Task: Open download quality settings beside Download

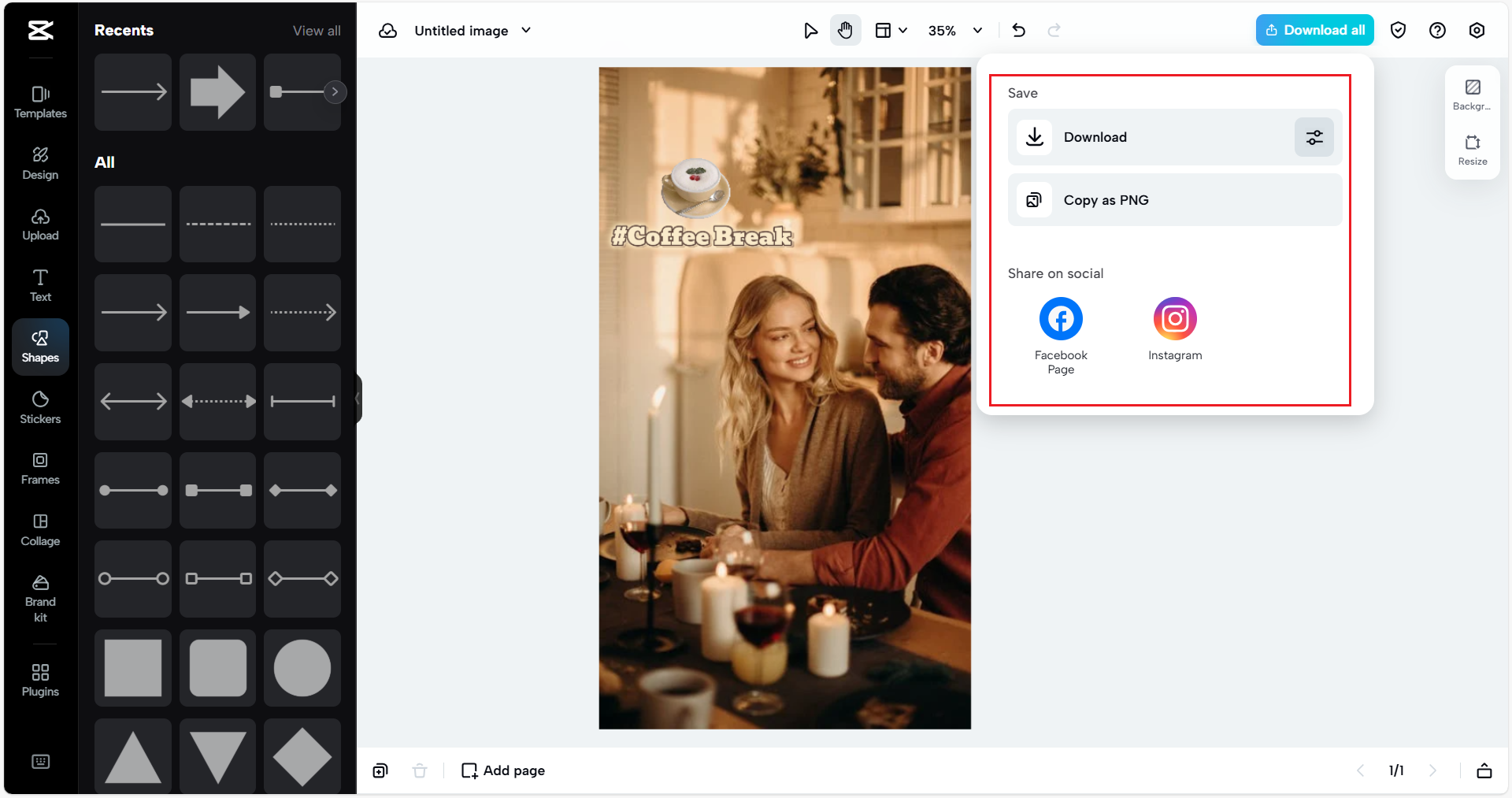Action: pyautogui.click(x=1314, y=136)
